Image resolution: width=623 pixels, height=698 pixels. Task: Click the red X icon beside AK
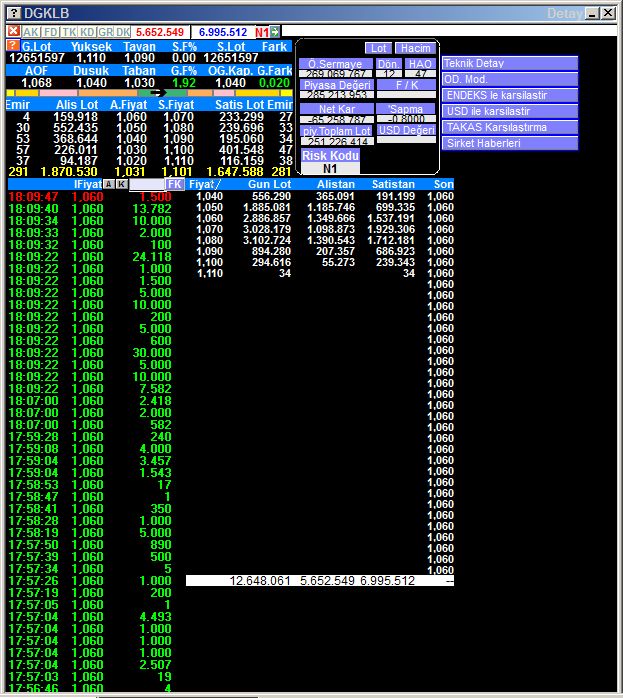point(13,32)
